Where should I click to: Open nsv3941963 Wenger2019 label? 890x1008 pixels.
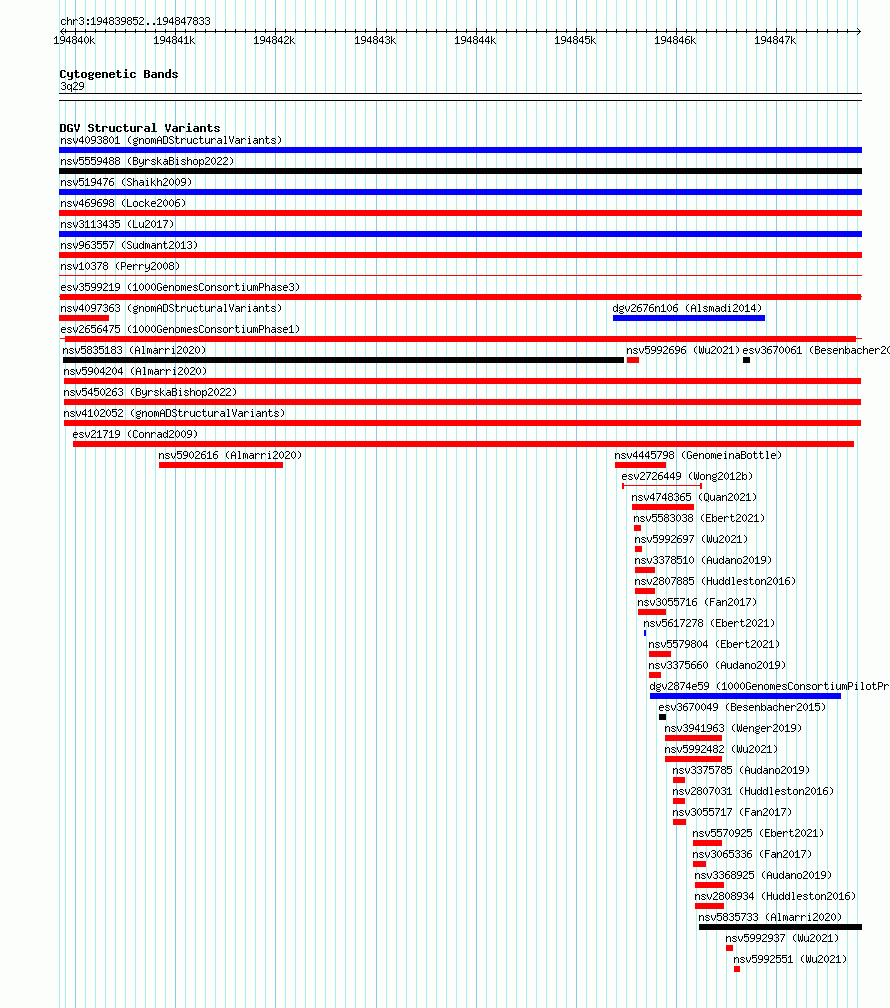click(733, 728)
